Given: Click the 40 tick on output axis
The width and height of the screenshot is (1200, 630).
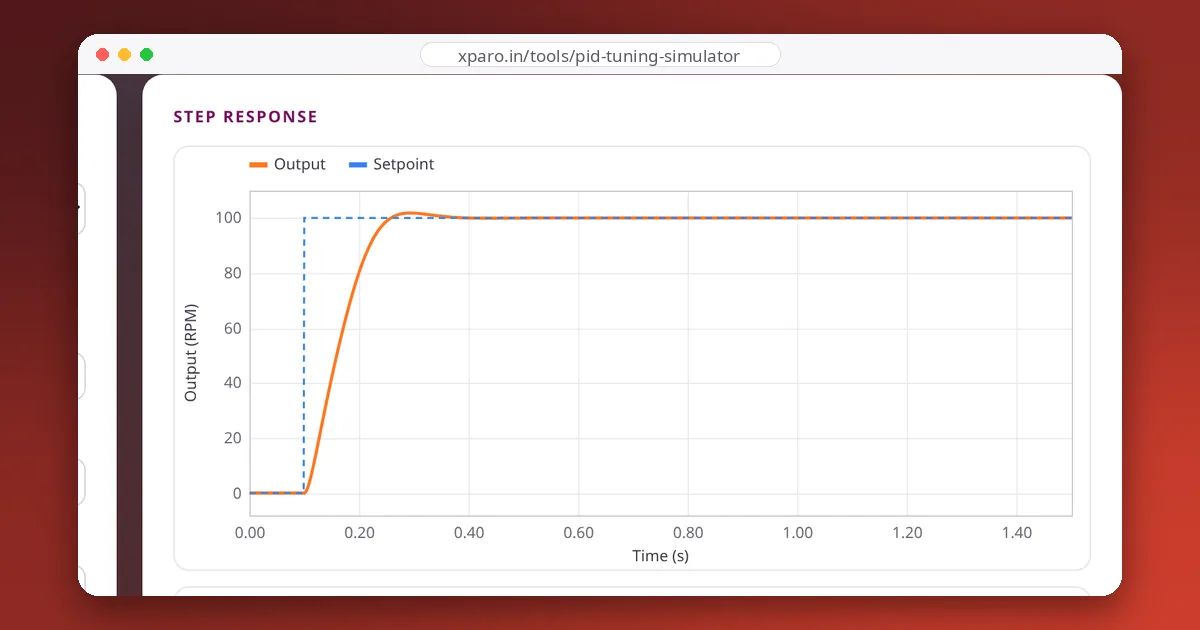Looking at the screenshot, I should pyautogui.click(x=233, y=383).
